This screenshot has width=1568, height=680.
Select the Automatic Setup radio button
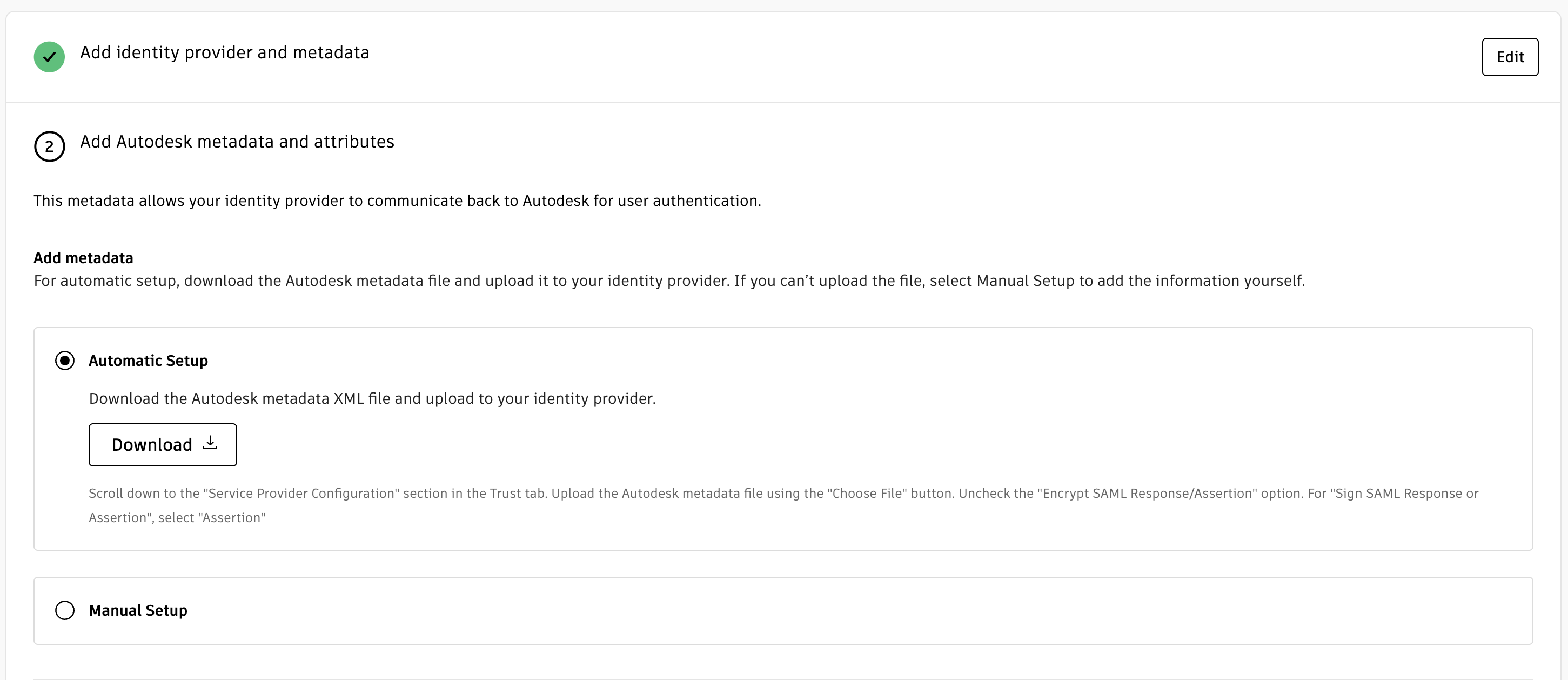tap(64, 361)
